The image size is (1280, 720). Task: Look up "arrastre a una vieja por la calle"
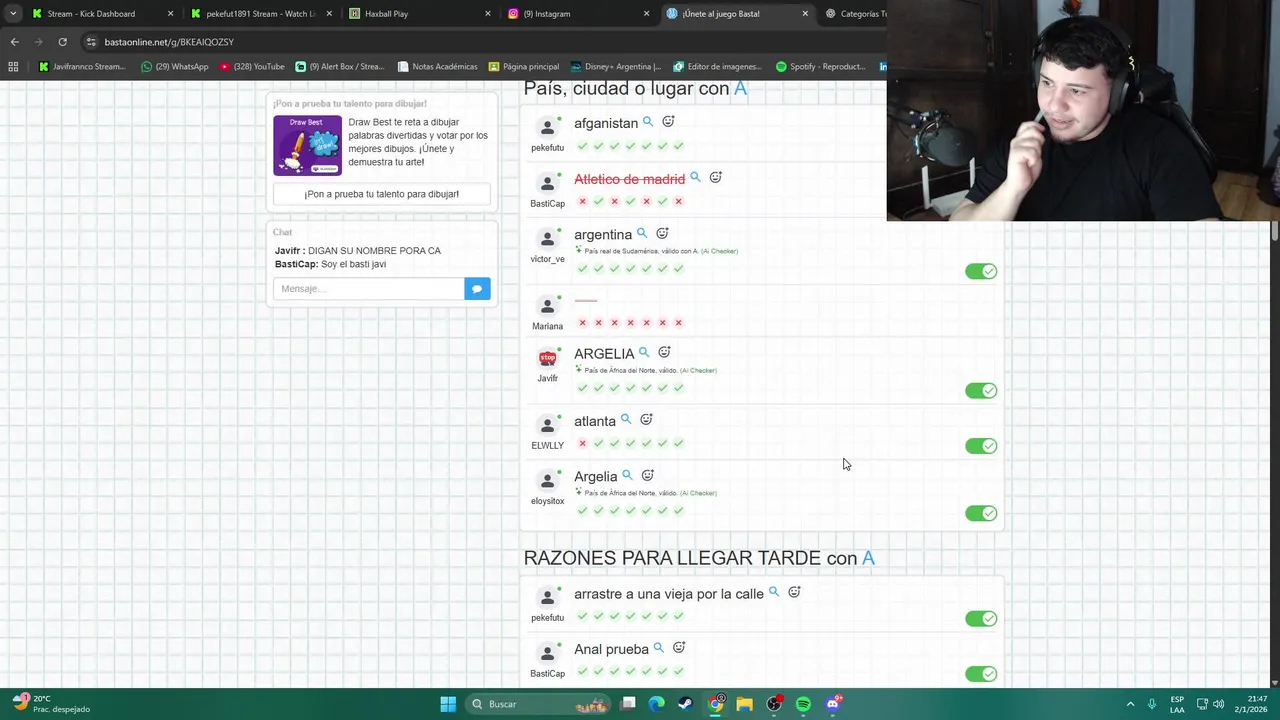774,593
